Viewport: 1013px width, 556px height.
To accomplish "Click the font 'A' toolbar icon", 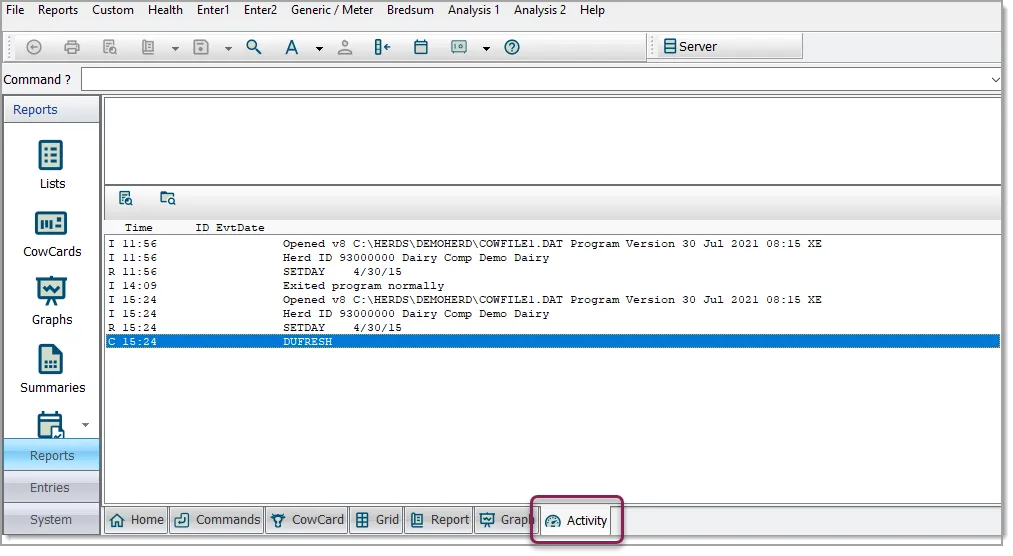I will tap(292, 47).
